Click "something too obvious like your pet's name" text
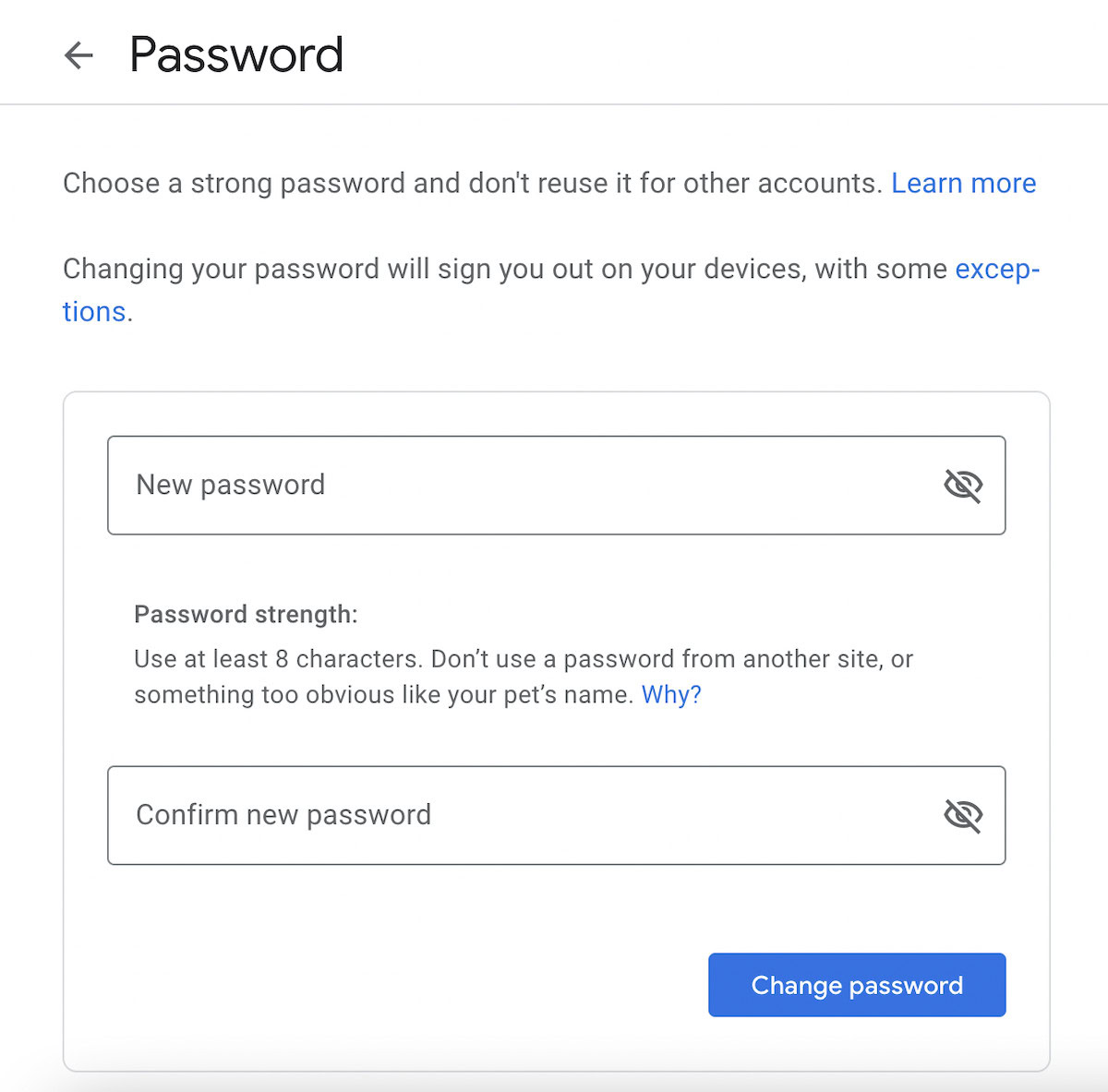 coord(383,694)
